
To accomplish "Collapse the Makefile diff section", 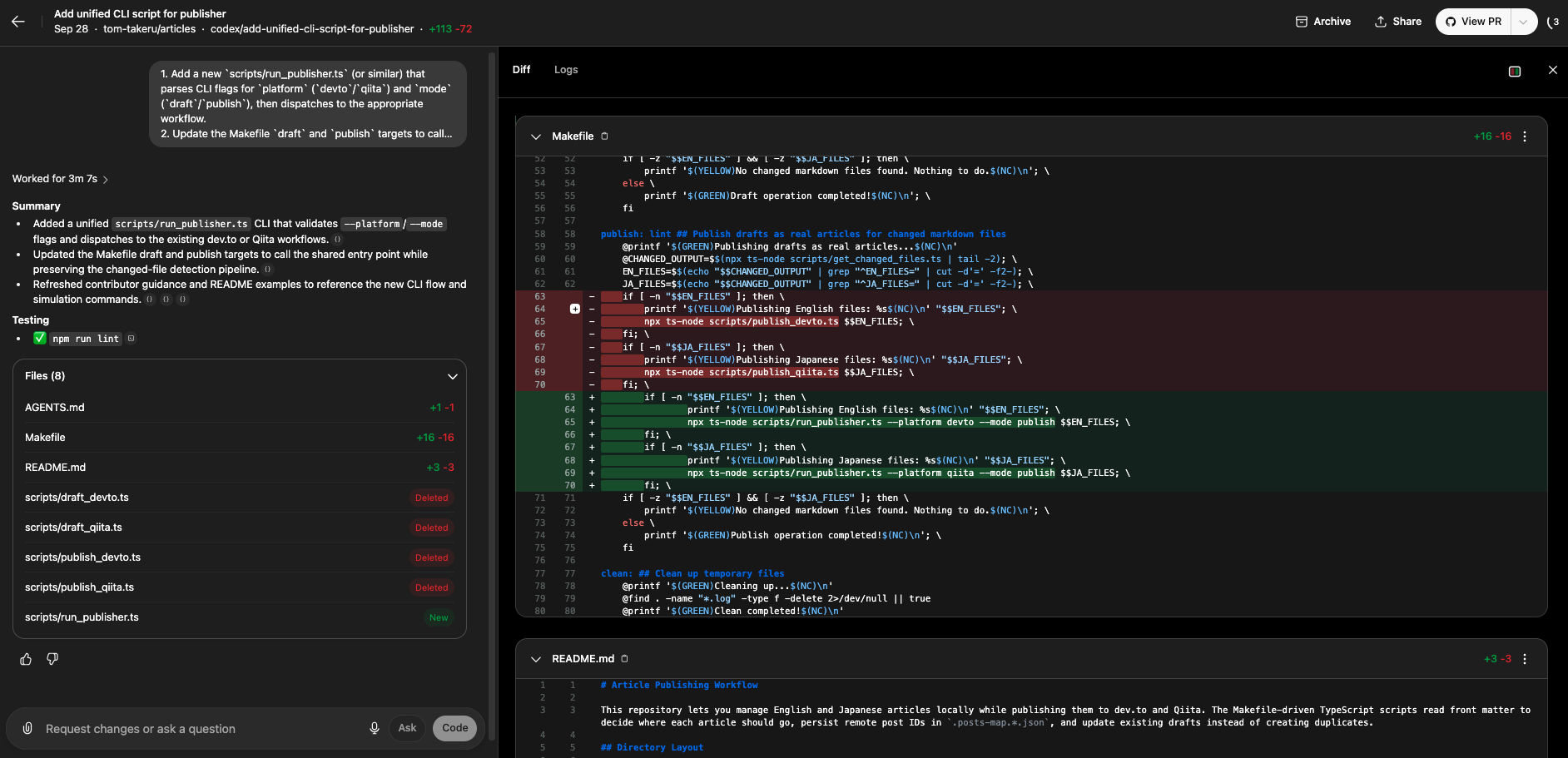I will [535, 136].
